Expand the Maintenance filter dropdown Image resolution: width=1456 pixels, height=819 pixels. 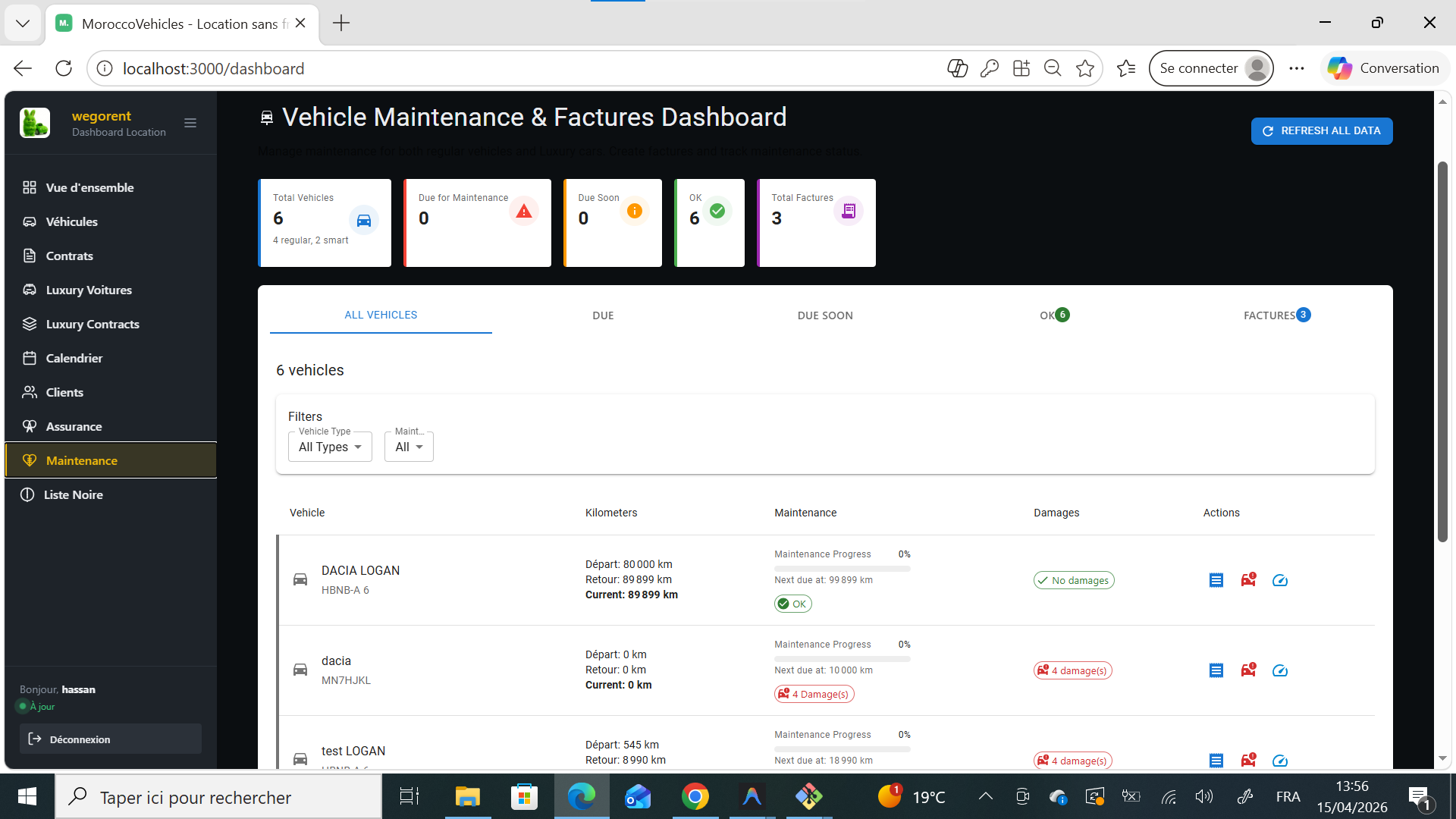(x=409, y=447)
